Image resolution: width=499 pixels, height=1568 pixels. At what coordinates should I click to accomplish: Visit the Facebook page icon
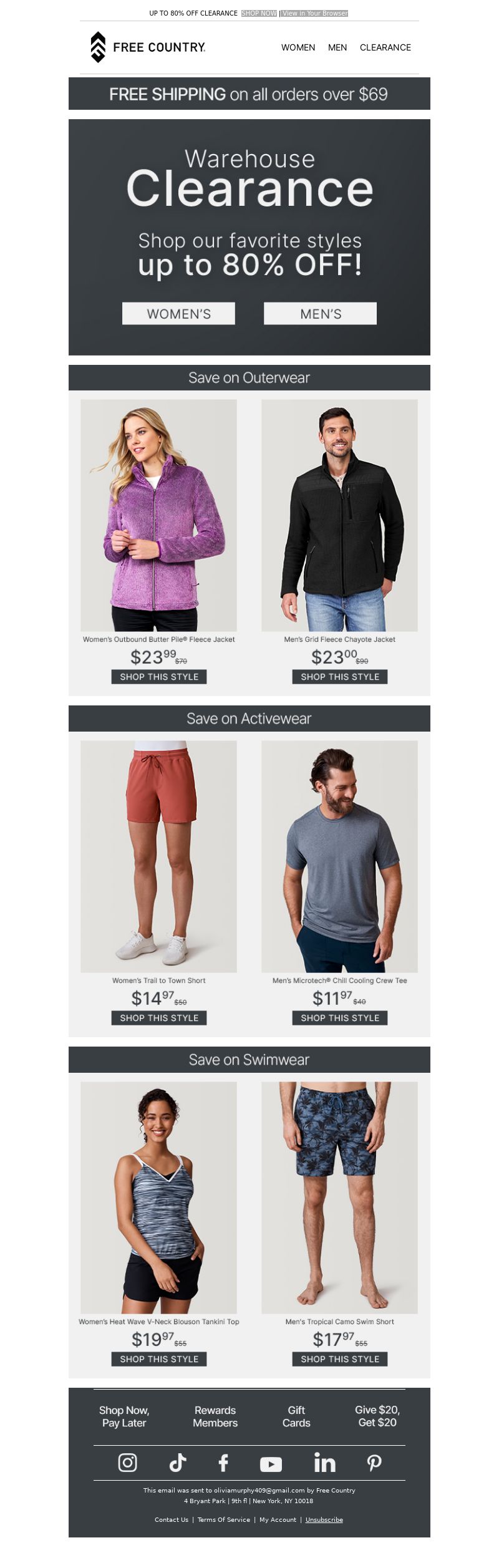click(x=223, y=1463)
